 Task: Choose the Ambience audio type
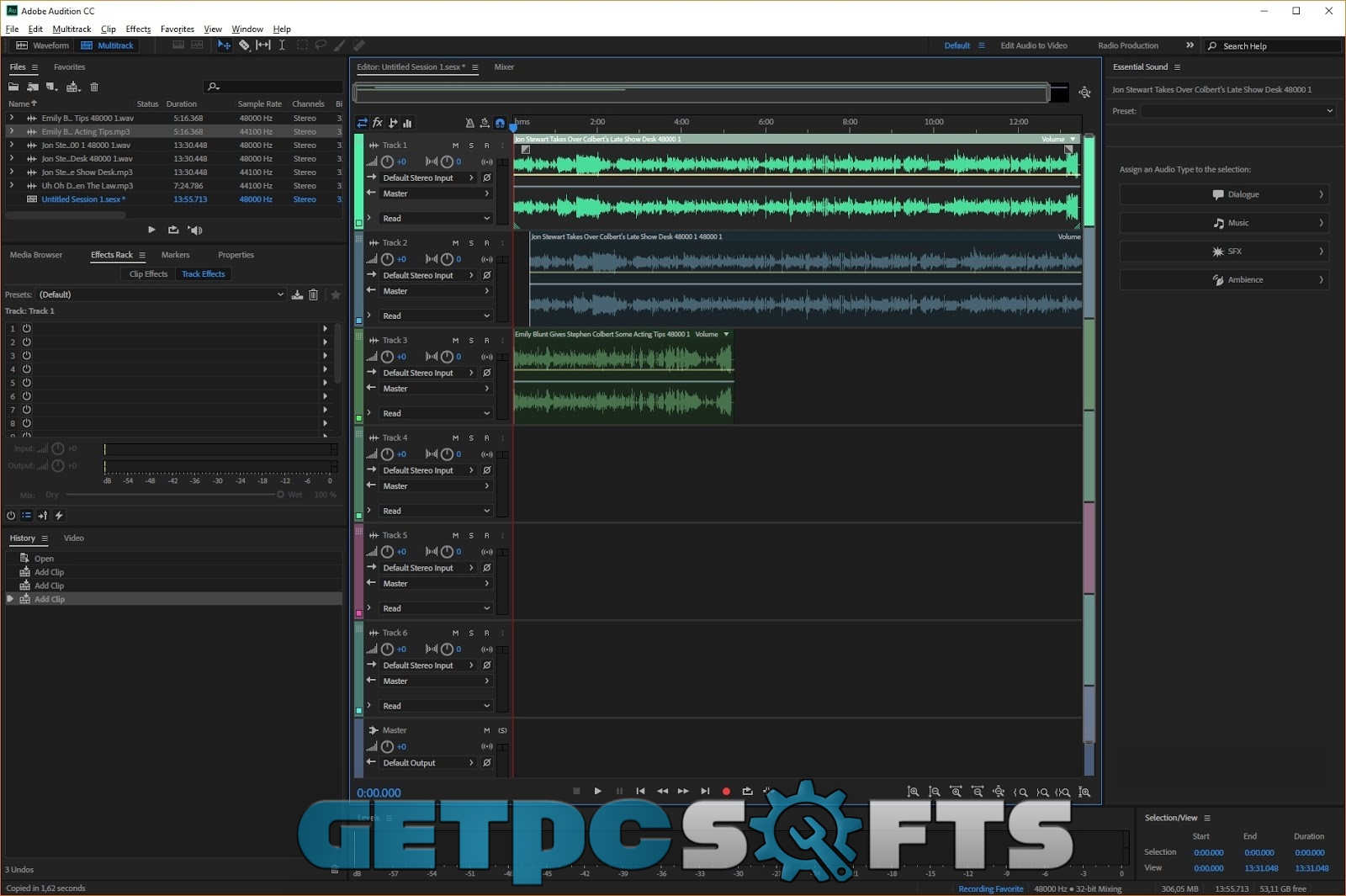coord(1224,280)
